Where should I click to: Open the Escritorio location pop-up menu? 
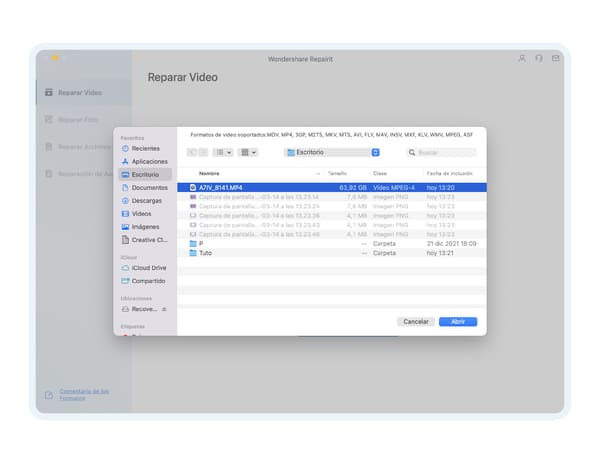tap(332, 152)
